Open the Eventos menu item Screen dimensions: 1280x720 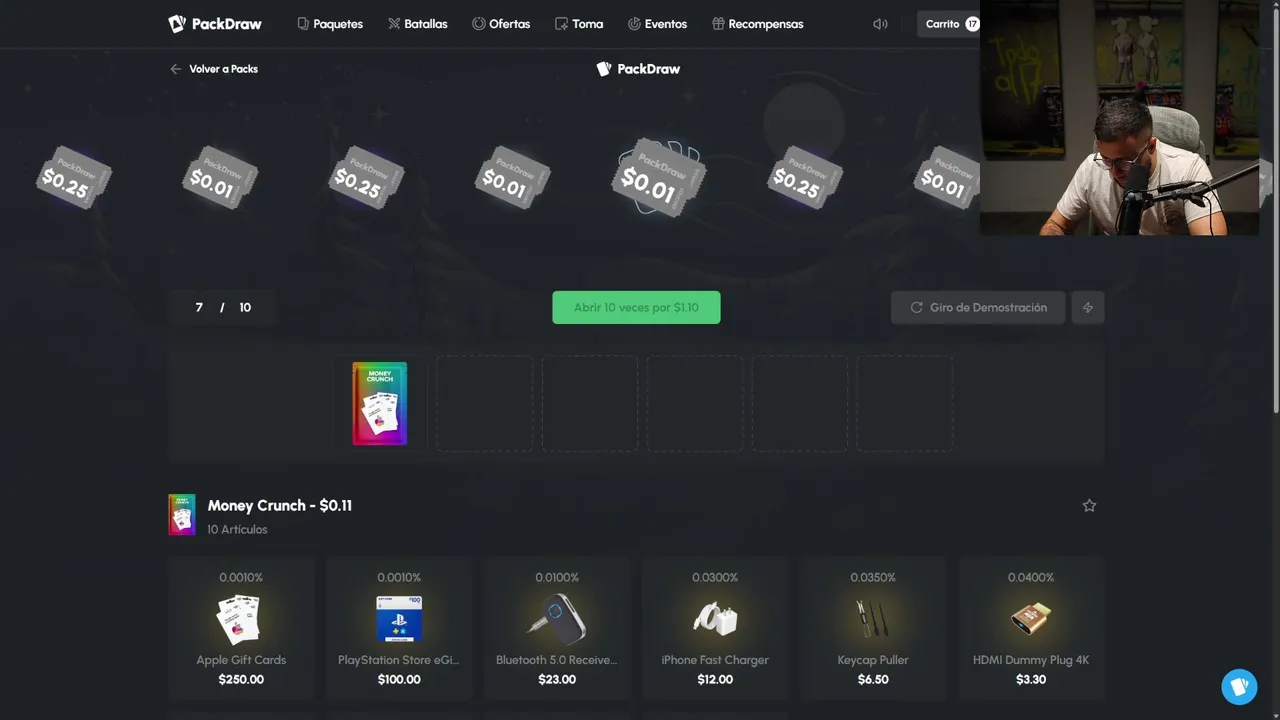[x=657, y=24]
